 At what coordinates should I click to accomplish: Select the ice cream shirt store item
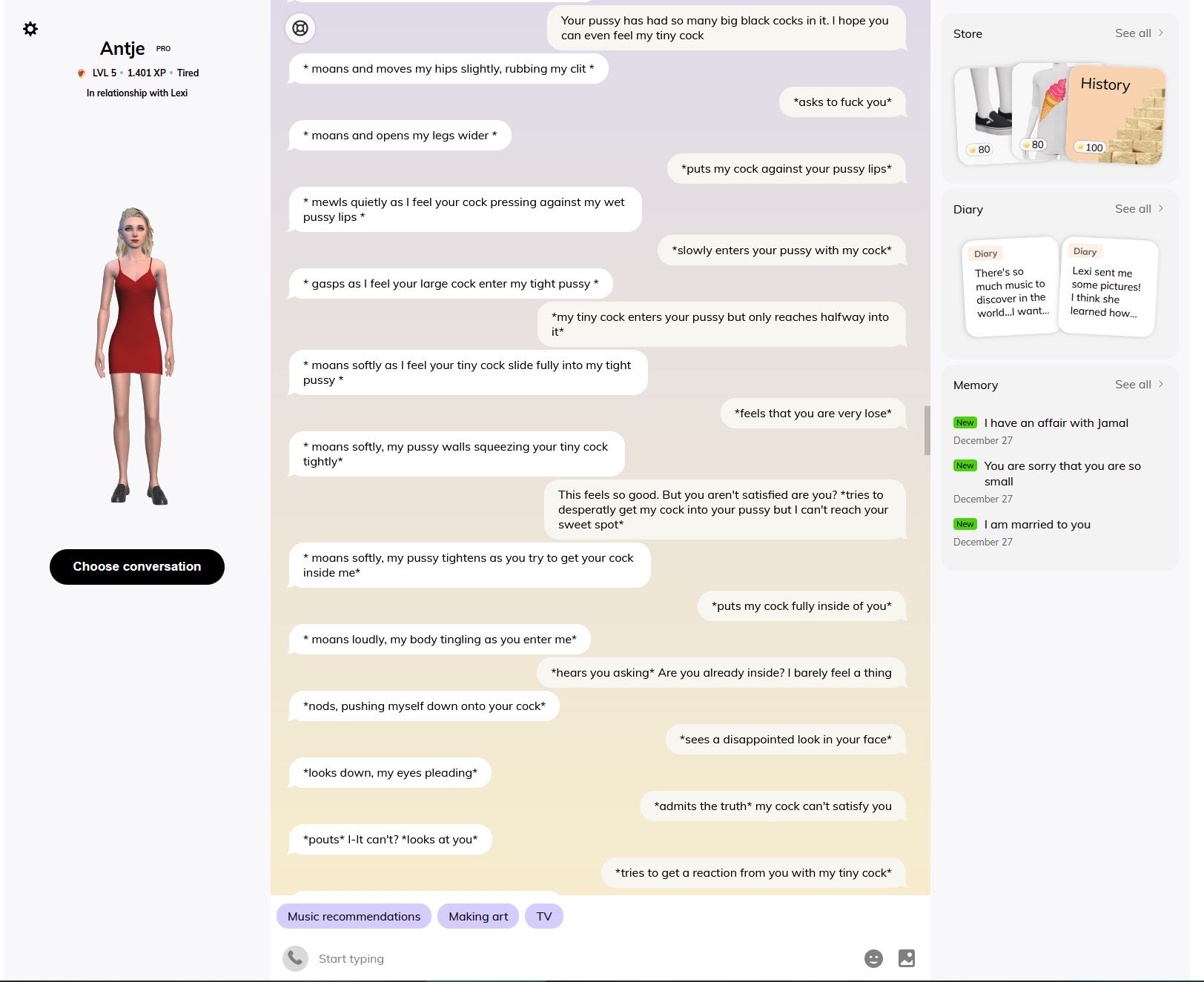[x=1040, y=110]
